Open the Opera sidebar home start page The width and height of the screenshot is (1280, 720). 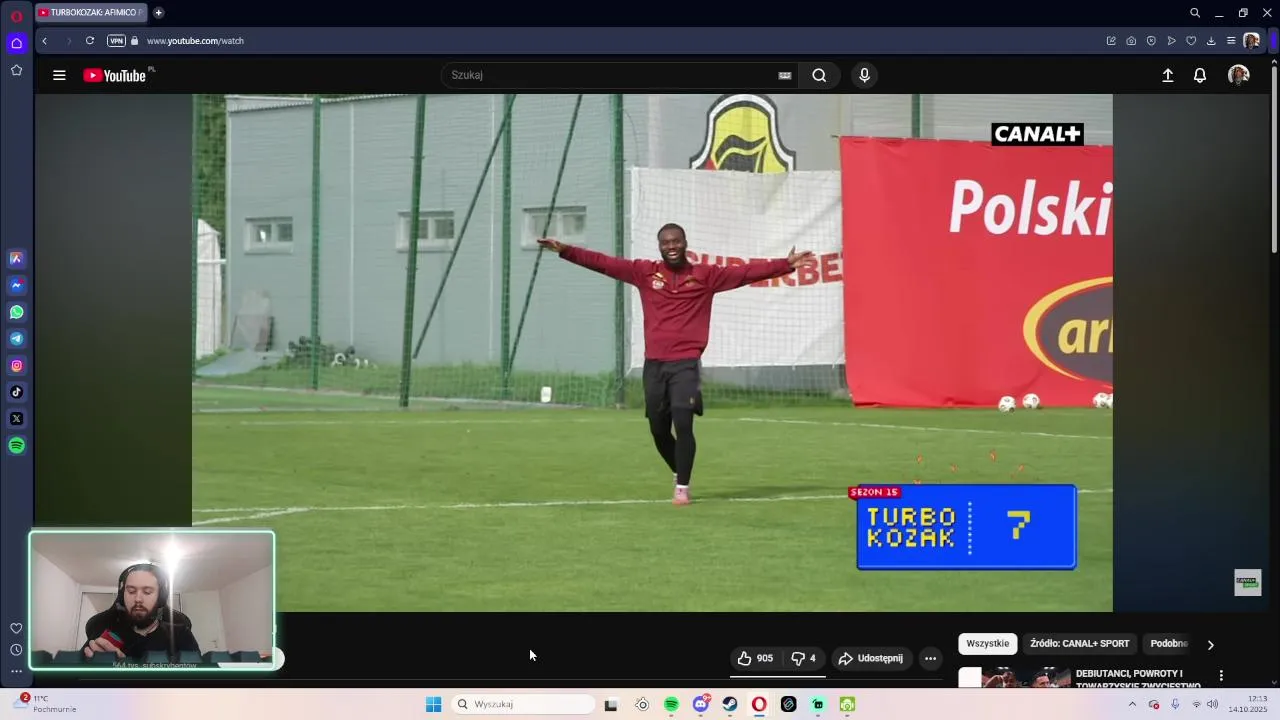[16, 43]
